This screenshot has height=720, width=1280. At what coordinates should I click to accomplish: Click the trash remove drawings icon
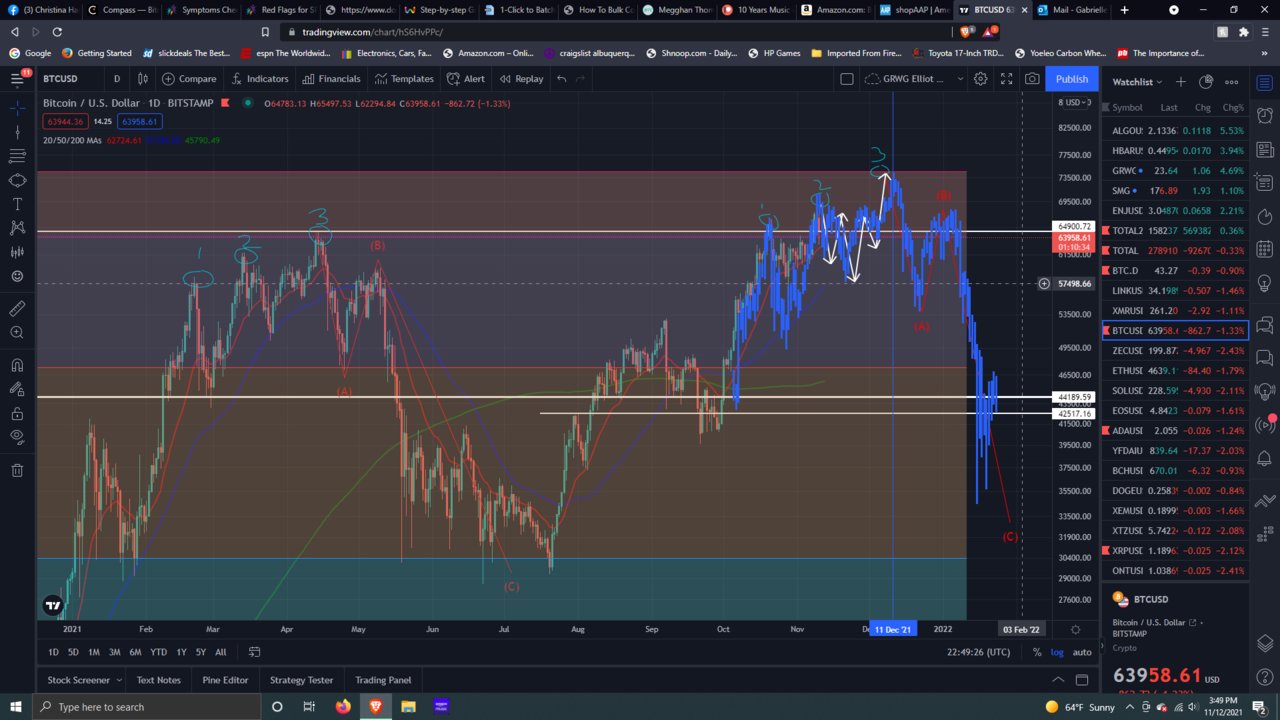pyautogui.click(x=17, y=470)
